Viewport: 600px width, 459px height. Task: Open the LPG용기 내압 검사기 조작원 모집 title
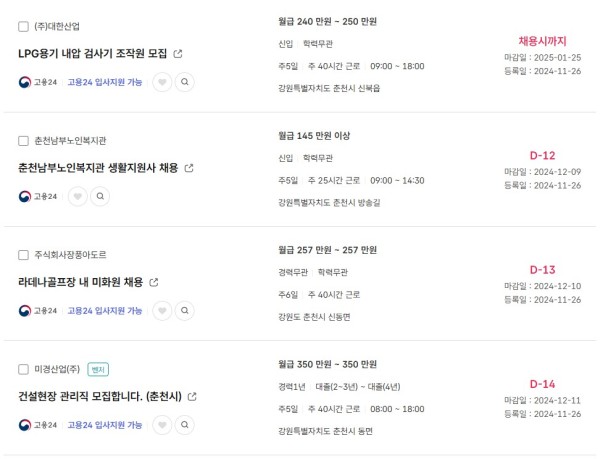click(93, 54)
